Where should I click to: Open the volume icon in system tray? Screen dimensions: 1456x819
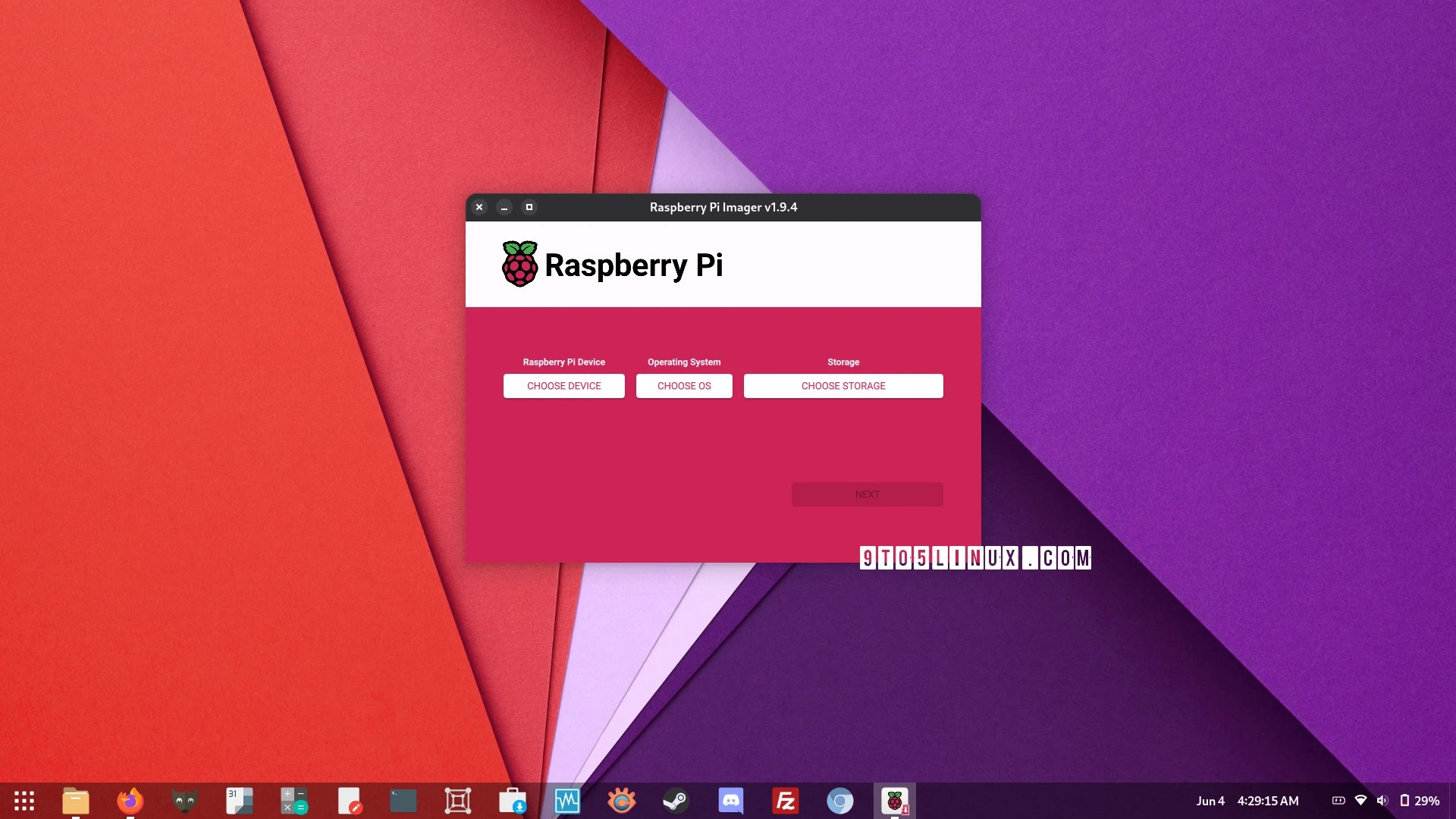pyautogui.click(x=1382, y=801)
